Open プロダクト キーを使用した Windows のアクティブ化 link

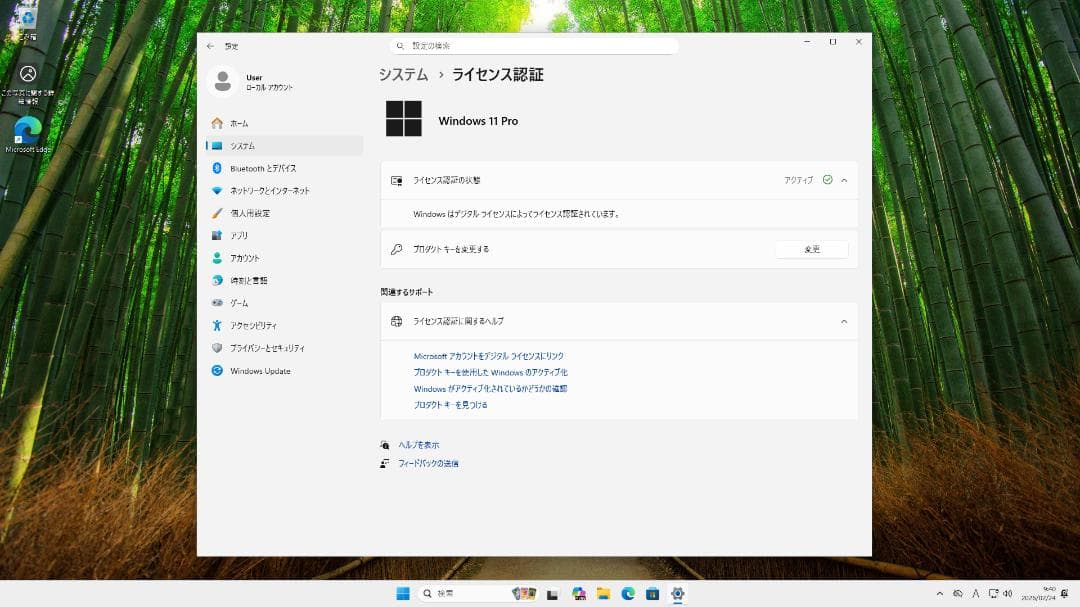pyautogui.click(x=490, y=372)
